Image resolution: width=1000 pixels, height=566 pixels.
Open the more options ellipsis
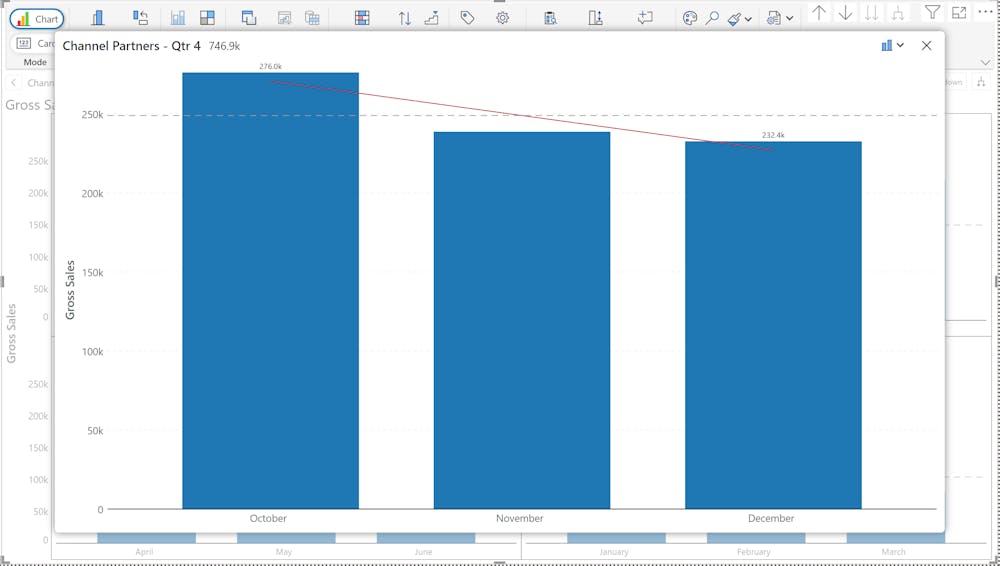click(985, 11)
